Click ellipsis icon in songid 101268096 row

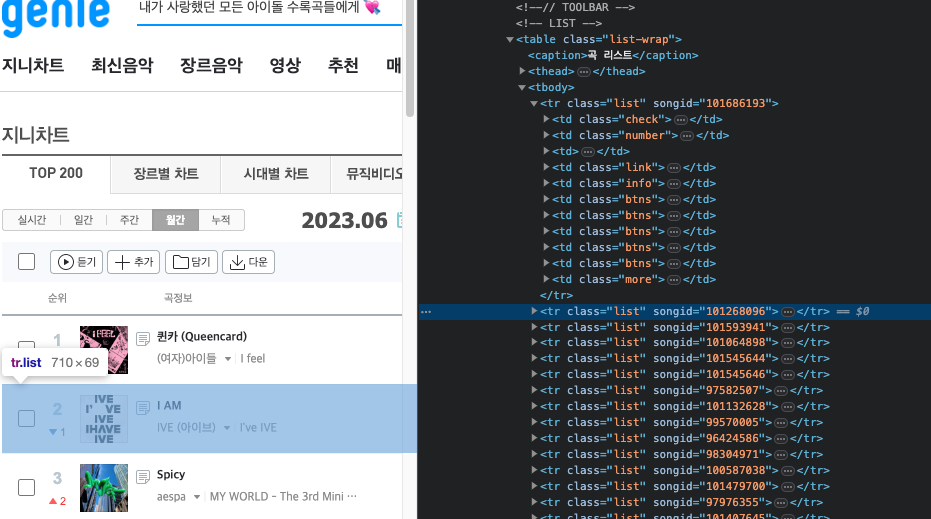[788, 312]
